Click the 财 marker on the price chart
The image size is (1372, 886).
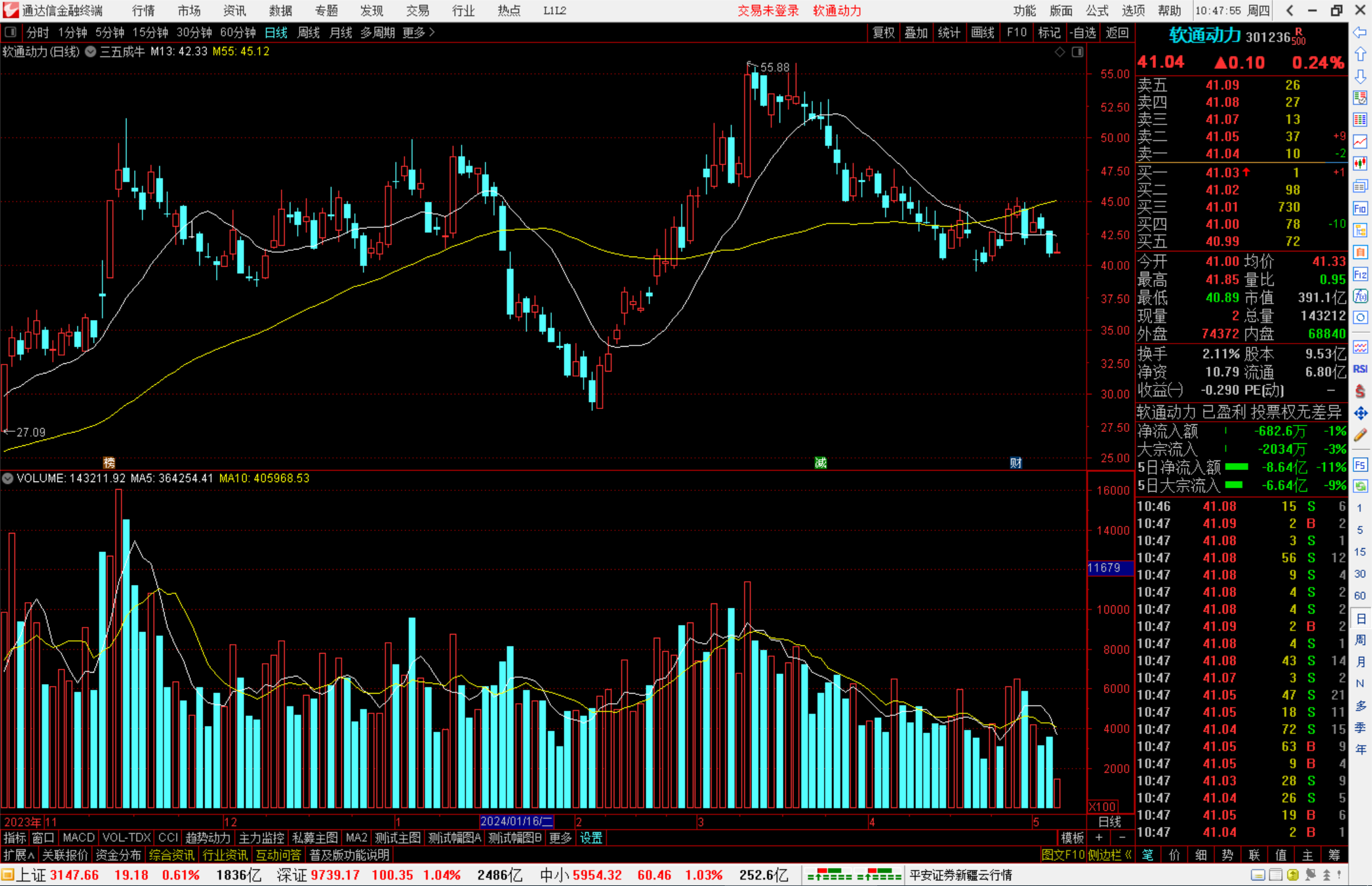pyautogui.click(x=1016, y=463)
